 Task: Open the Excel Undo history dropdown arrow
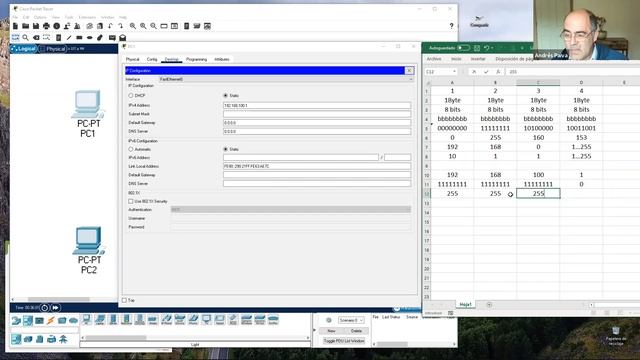(492, 48)
